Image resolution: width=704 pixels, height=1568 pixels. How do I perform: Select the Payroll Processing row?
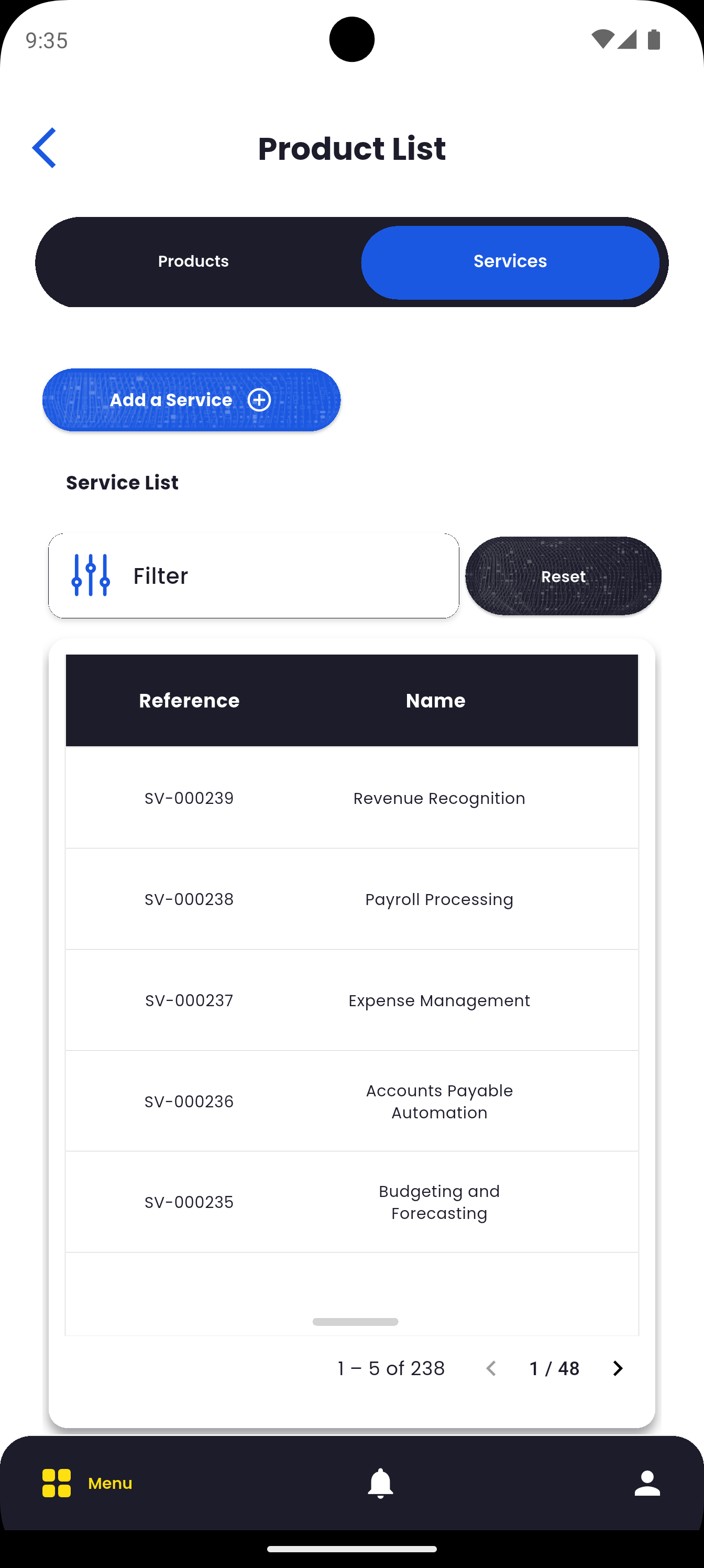point(439,899)
